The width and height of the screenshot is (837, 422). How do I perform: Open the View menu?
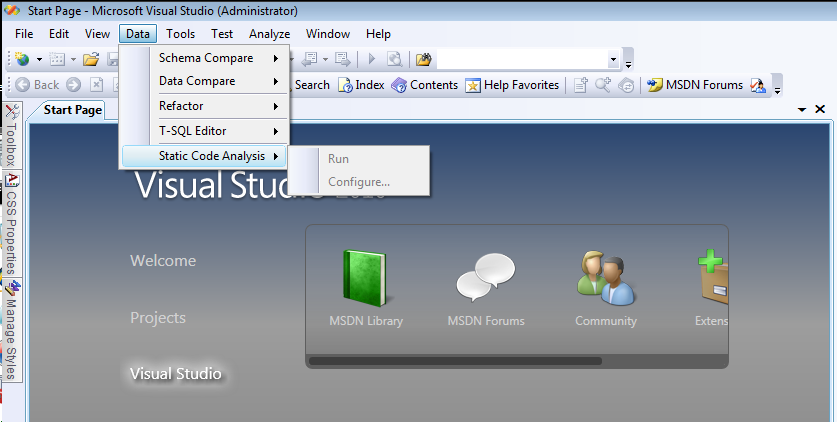(x=97, y=34)
